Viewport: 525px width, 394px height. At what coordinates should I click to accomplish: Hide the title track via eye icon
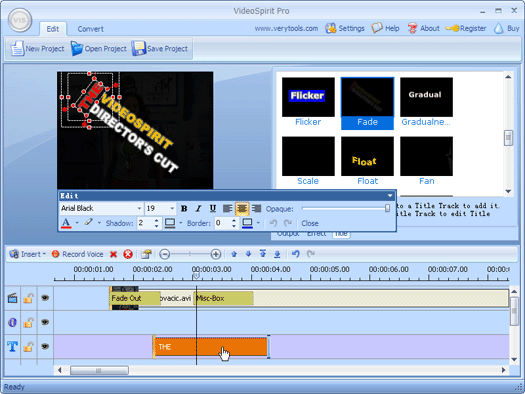coord(45,346)
